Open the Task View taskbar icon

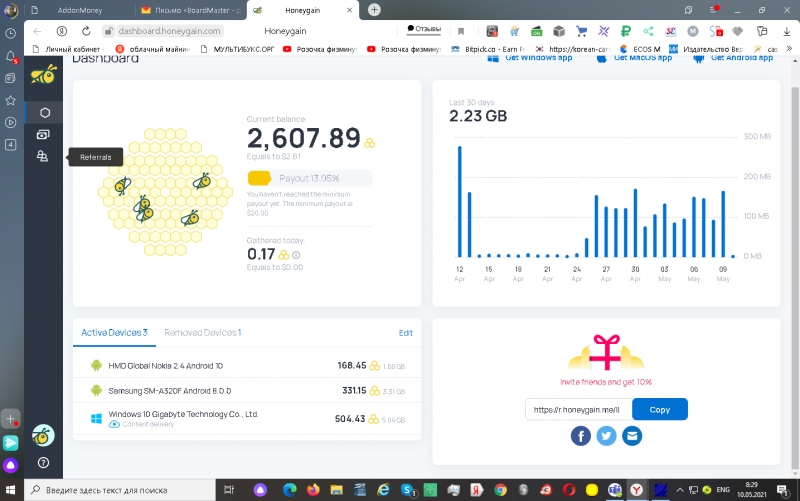pyautogui.click(x=229, y=490)
